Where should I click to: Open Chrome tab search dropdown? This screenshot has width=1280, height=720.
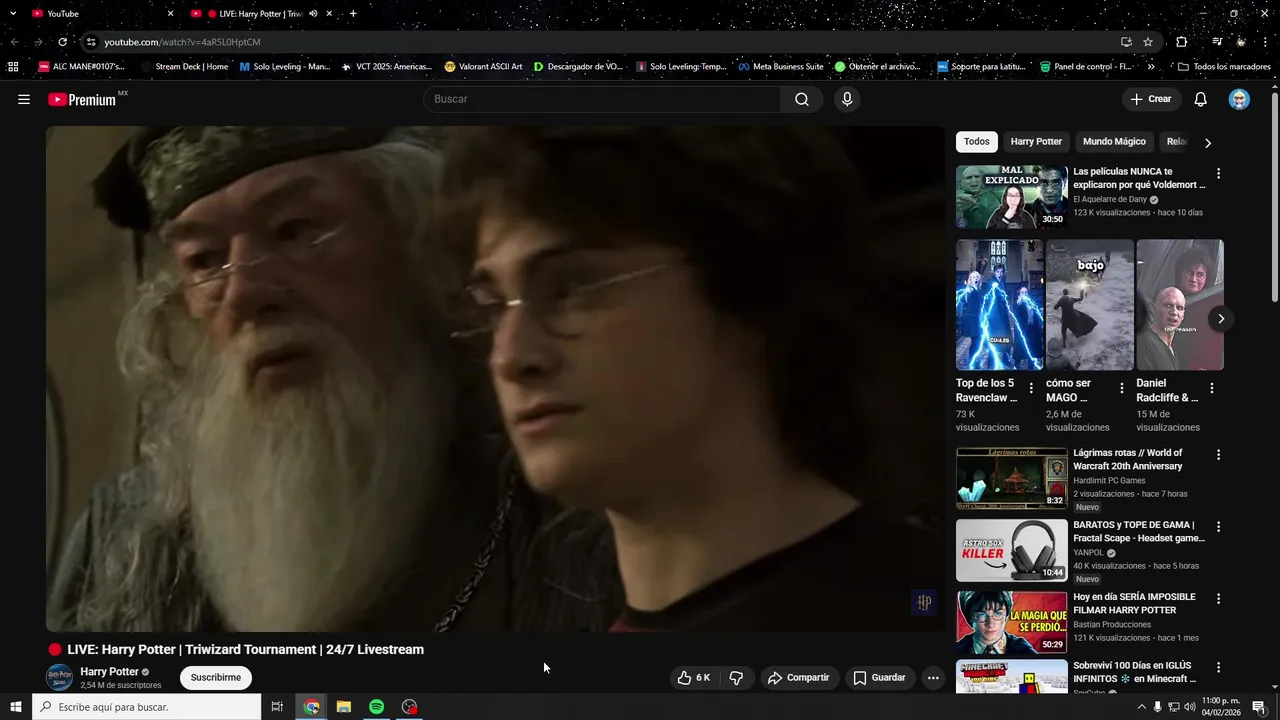click(13, 14)
